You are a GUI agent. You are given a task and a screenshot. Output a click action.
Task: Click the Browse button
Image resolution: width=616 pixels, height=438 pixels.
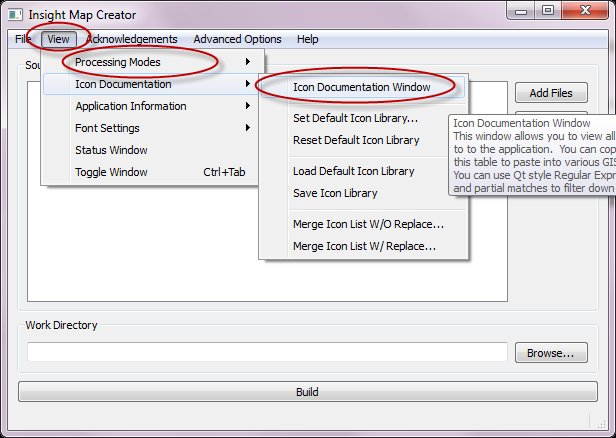[550, 353]
